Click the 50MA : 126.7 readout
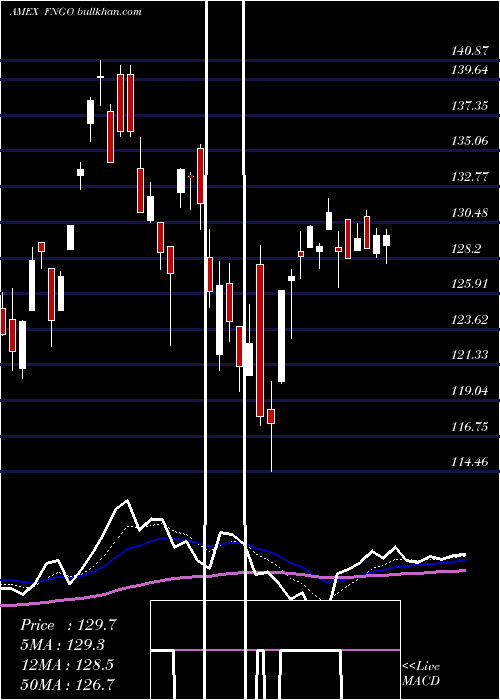Image resolution: width=500 pixels, height=700 pixels. (x=67, y=684)
